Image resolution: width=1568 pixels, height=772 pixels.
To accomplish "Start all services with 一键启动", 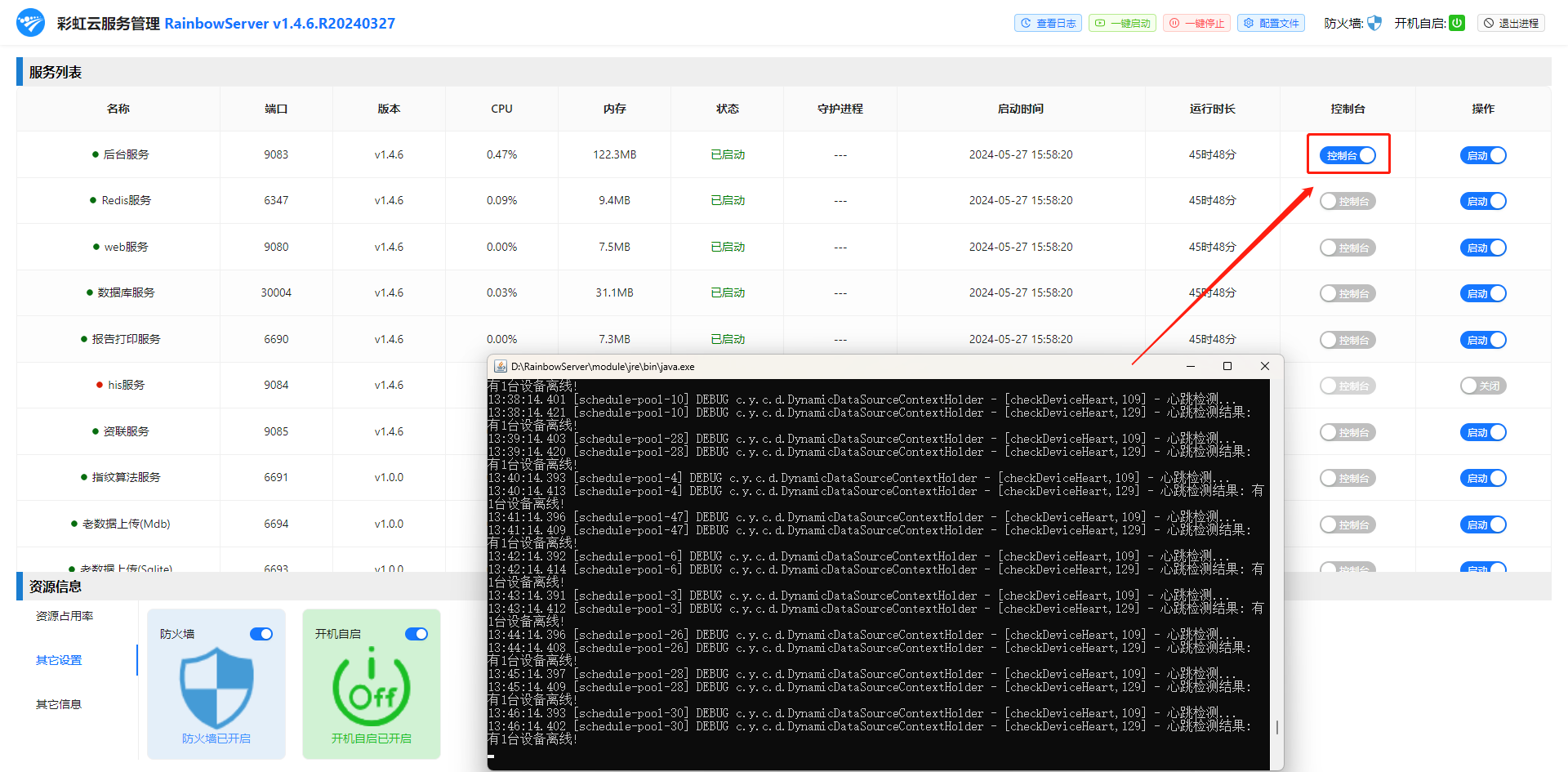I will tap(1122, 23).
